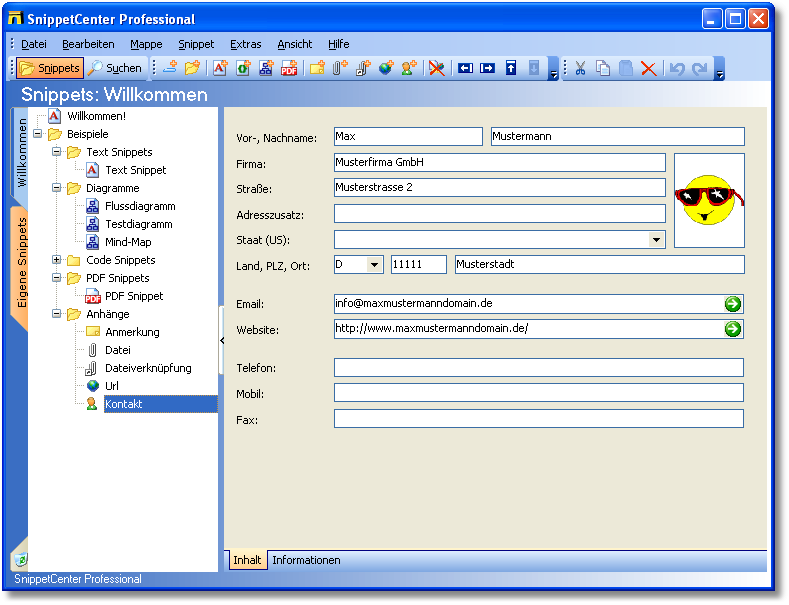Open the Extras menu

click(x=246, y=44)
